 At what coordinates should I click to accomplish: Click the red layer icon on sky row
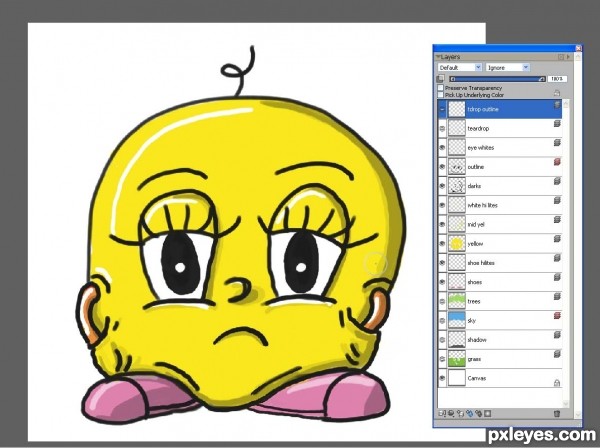pyautogui.click(x=558, y=316)
